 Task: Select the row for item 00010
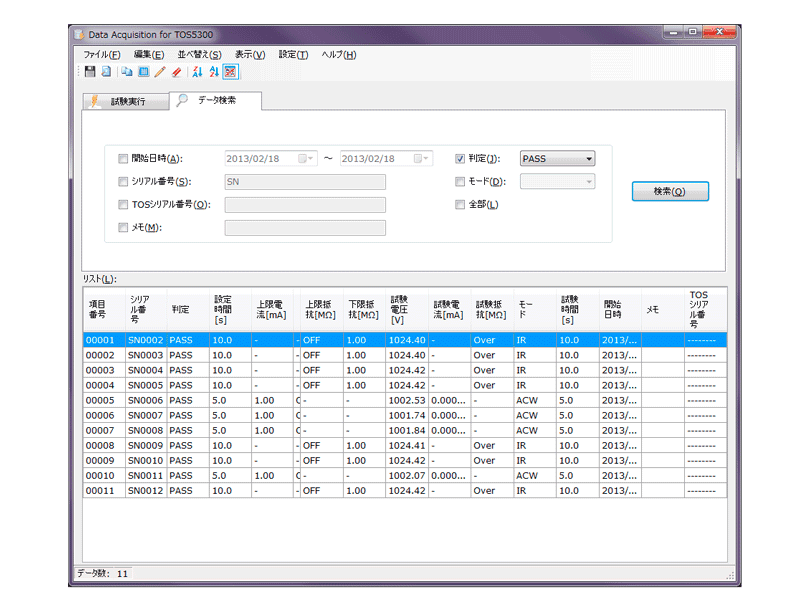click(405, 476)
